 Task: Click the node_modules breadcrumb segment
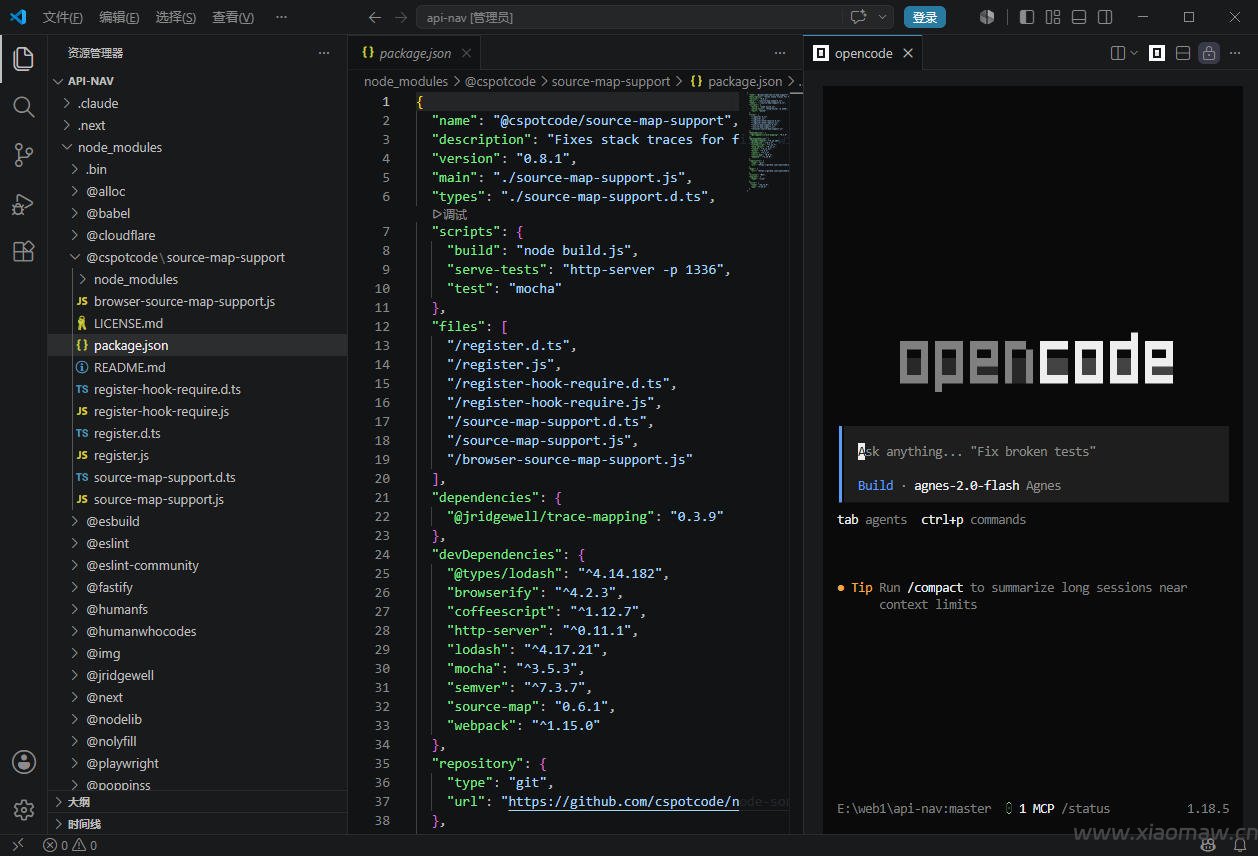tap(406, 81)
